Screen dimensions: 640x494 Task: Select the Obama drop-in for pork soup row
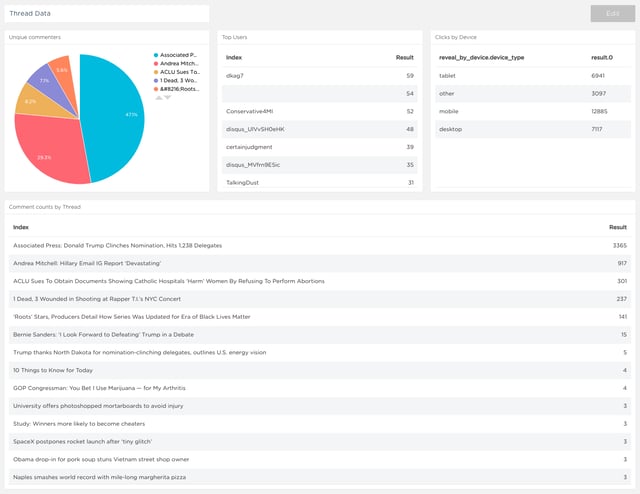tap(320, 459)
